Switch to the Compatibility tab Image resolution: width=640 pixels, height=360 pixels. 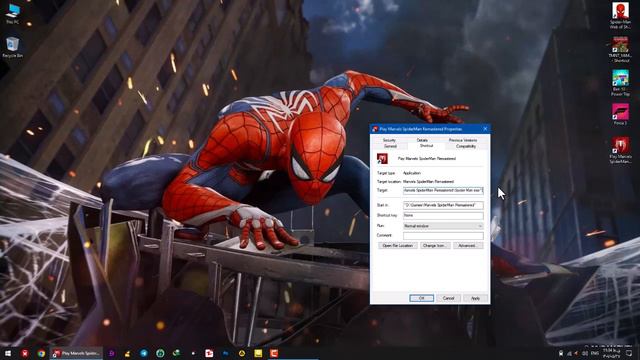466,146
